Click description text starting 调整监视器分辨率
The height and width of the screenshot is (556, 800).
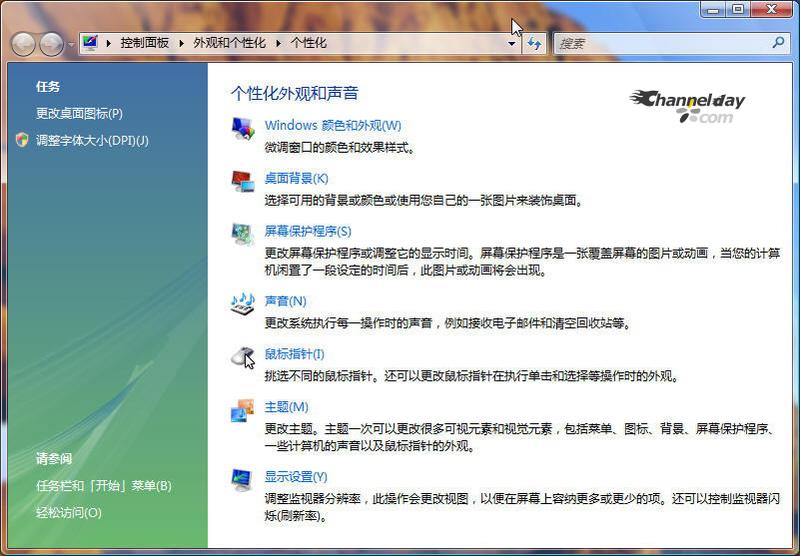(x=522, y=507)
